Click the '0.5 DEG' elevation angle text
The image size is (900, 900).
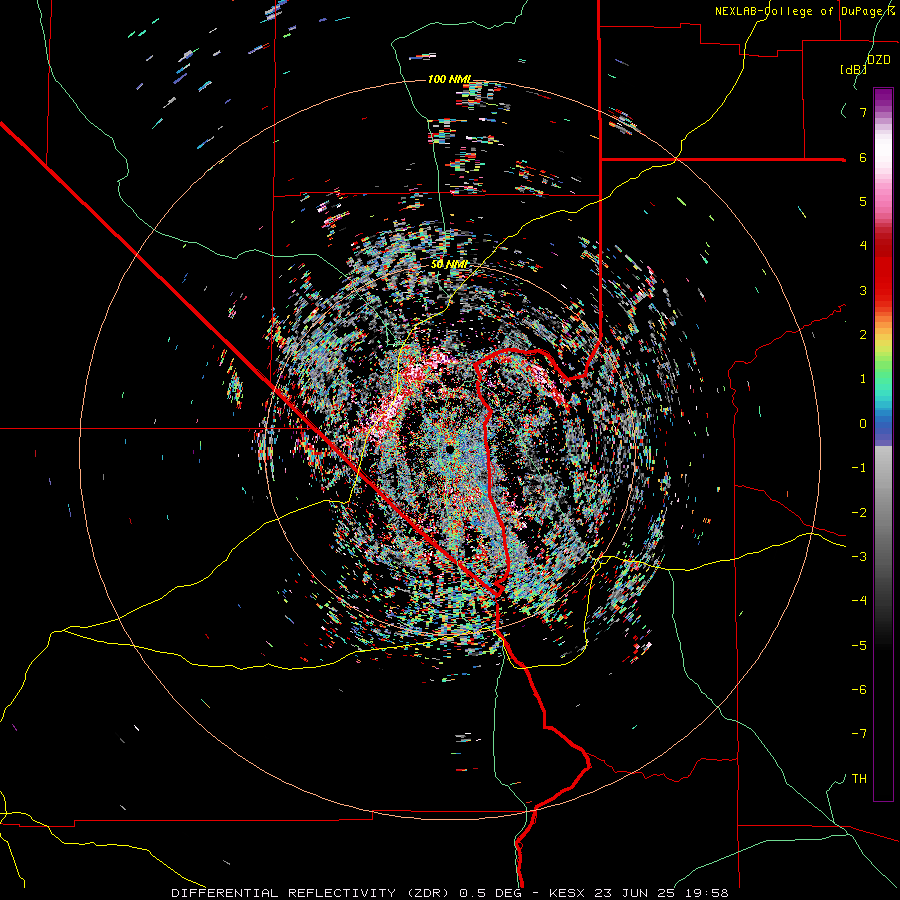tap(491, 893)
